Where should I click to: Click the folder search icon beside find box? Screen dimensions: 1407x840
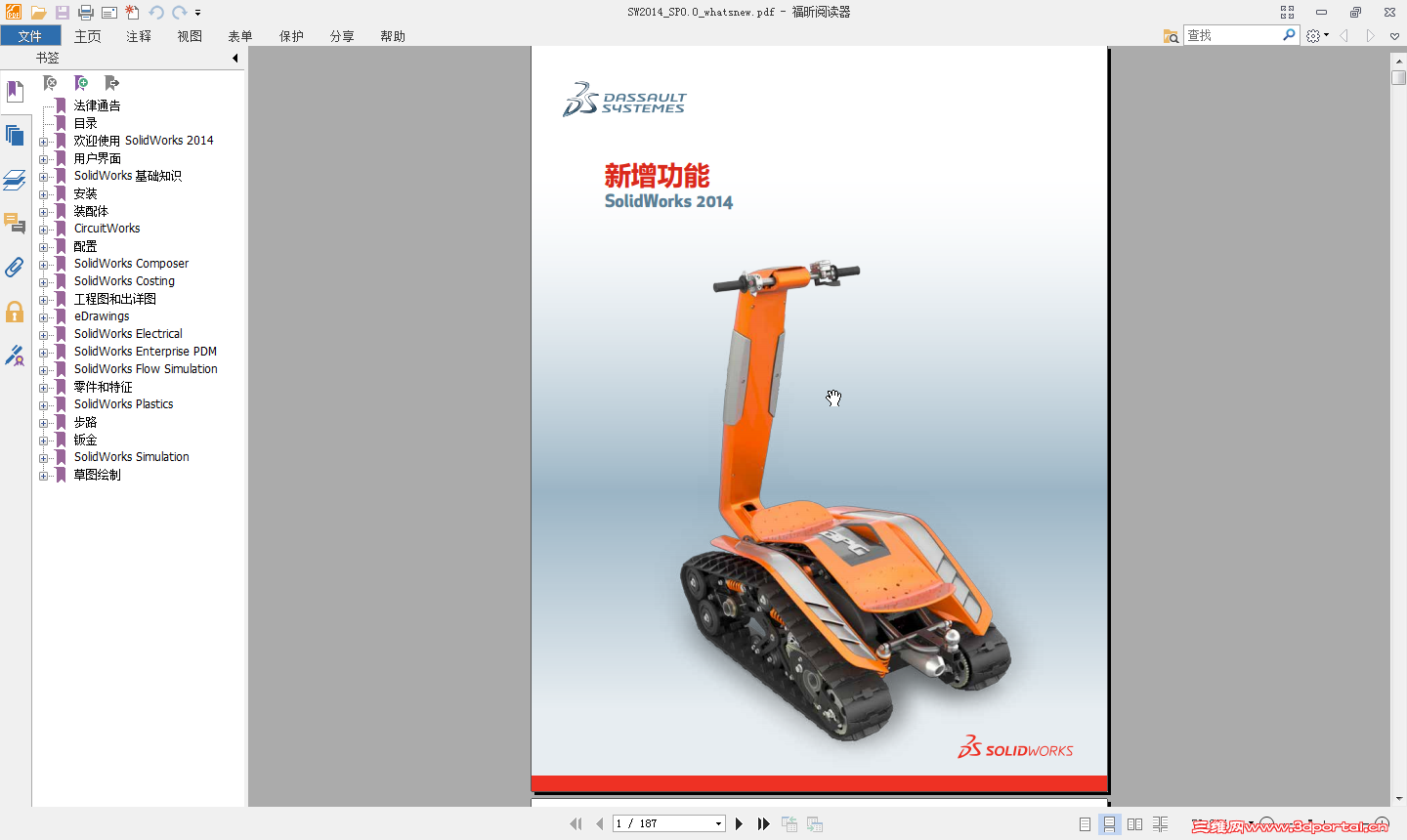(x=1171, y=36)
